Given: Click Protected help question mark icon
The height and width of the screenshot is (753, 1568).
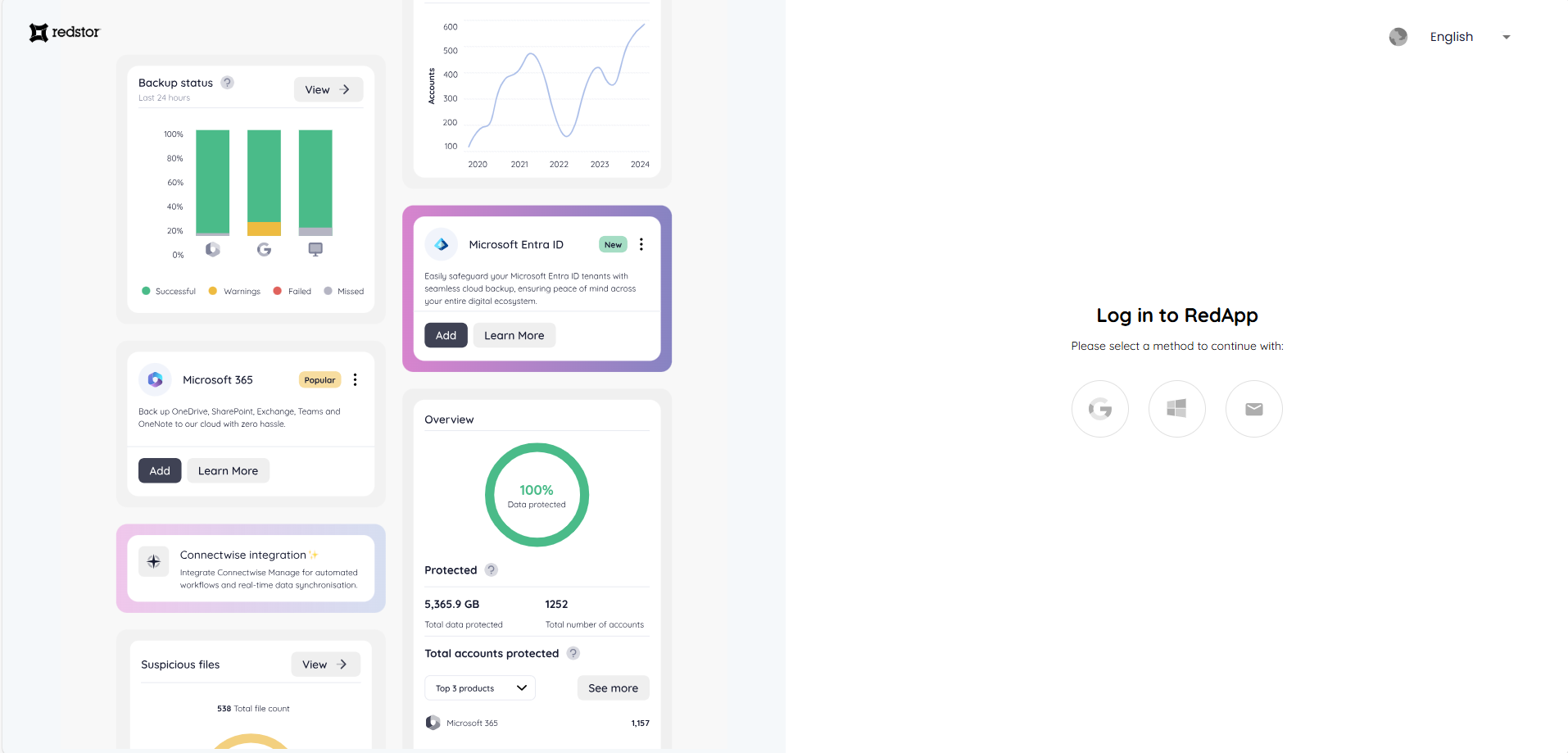Looking at the screenshot, I should click(x=491, y=570).
